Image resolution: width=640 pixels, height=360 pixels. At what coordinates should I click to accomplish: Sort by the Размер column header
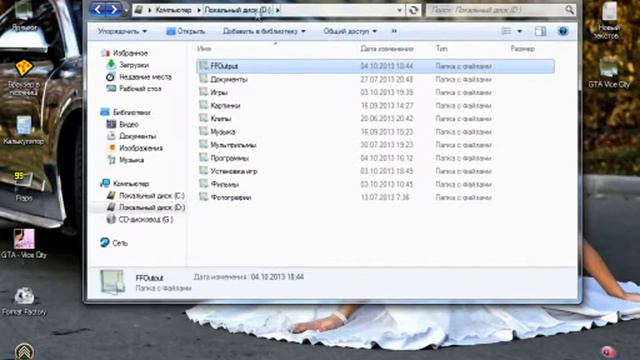pos(522,49)
